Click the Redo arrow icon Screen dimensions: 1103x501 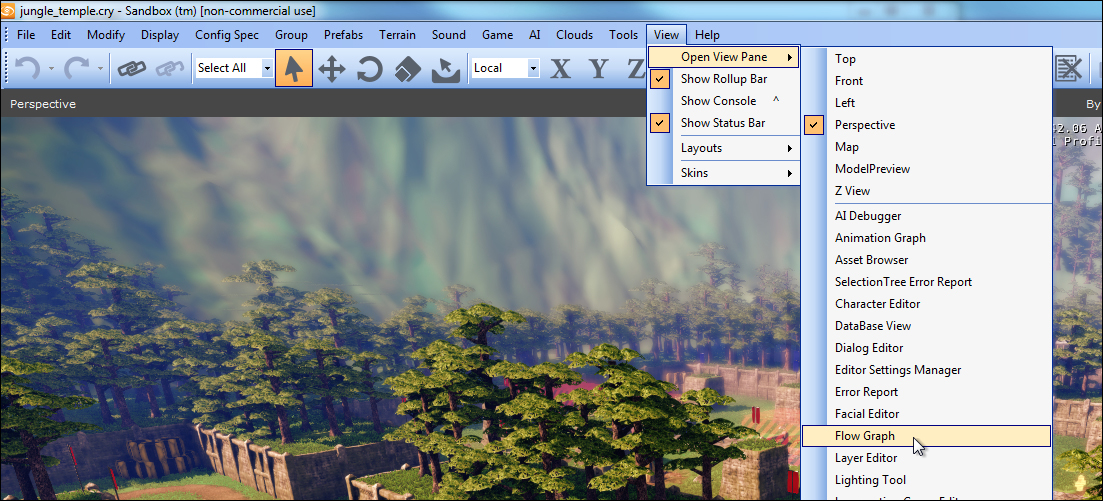pyautogui.click(x=77, y=68)
